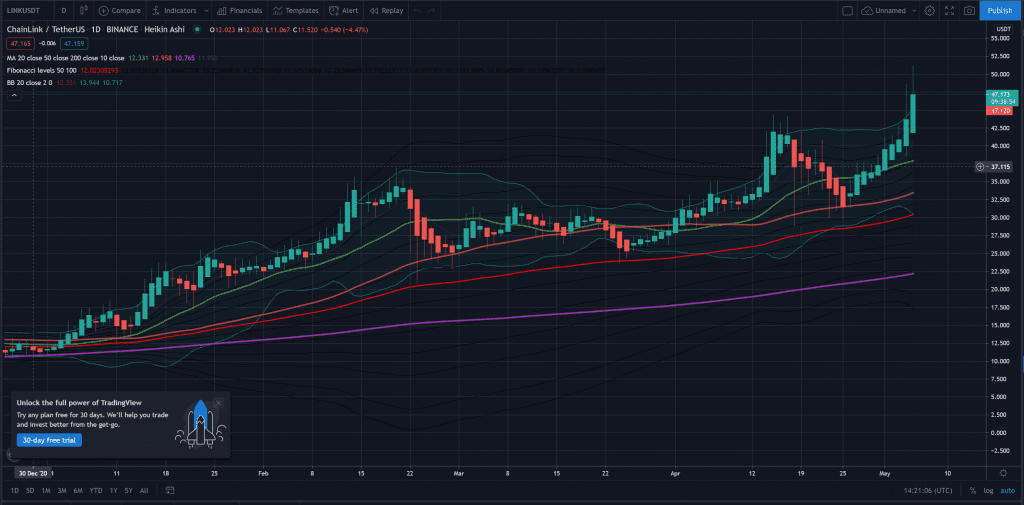The width and height of the screenshot is (1024, 505).
Task: Start bar Replay mode
Action: (x=386, y=10)
